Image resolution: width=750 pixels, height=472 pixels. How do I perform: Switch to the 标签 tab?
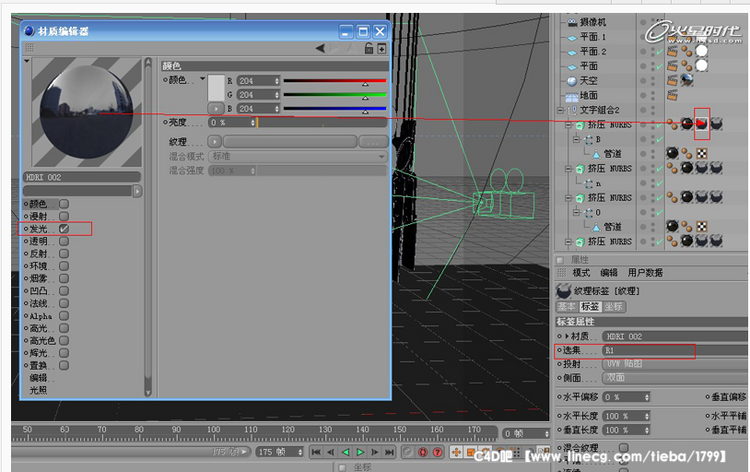tap(590, 307)
